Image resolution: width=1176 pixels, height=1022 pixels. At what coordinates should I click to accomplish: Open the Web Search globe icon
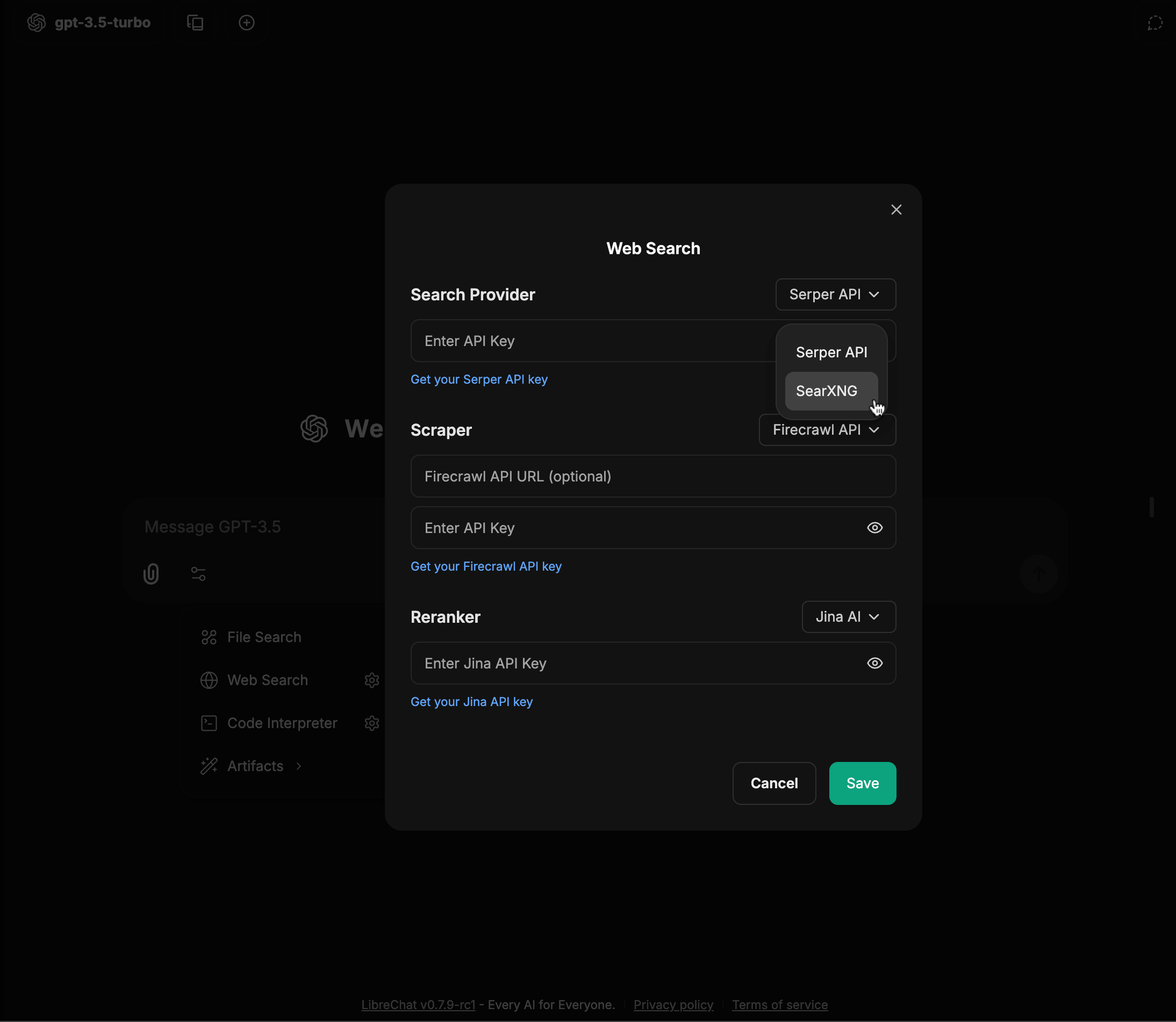point(209,680)
